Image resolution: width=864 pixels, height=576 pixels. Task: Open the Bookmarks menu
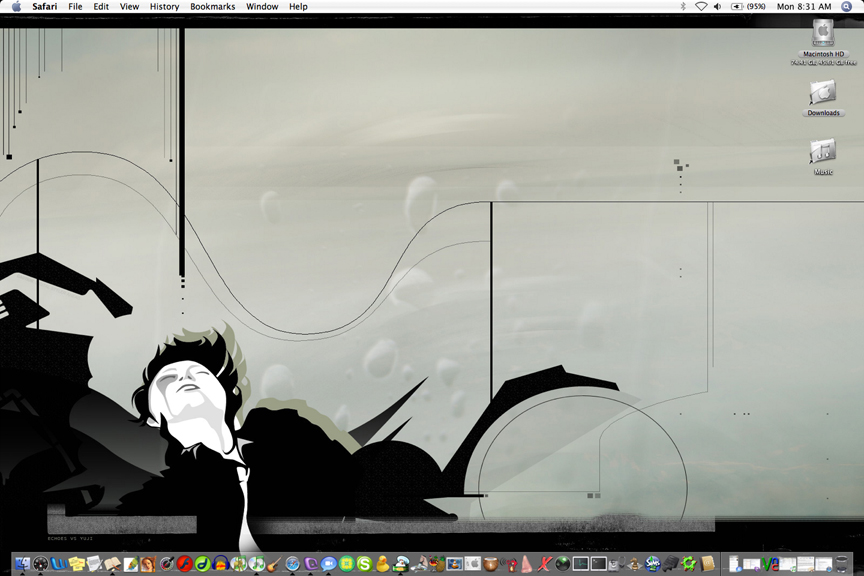(212, 7)
